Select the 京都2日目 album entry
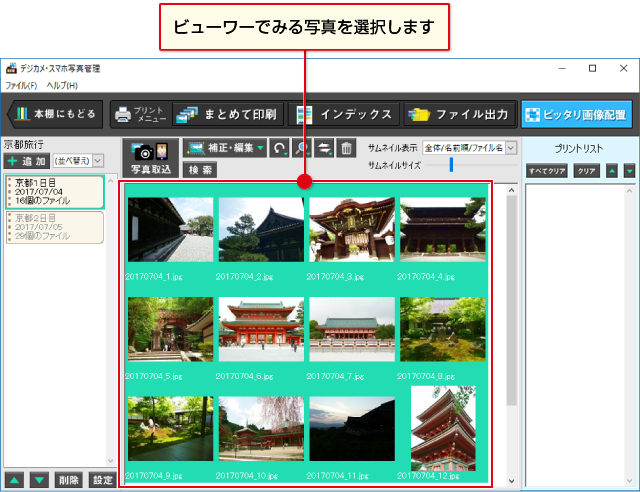640x492 pixels. (x=55, y=227)
